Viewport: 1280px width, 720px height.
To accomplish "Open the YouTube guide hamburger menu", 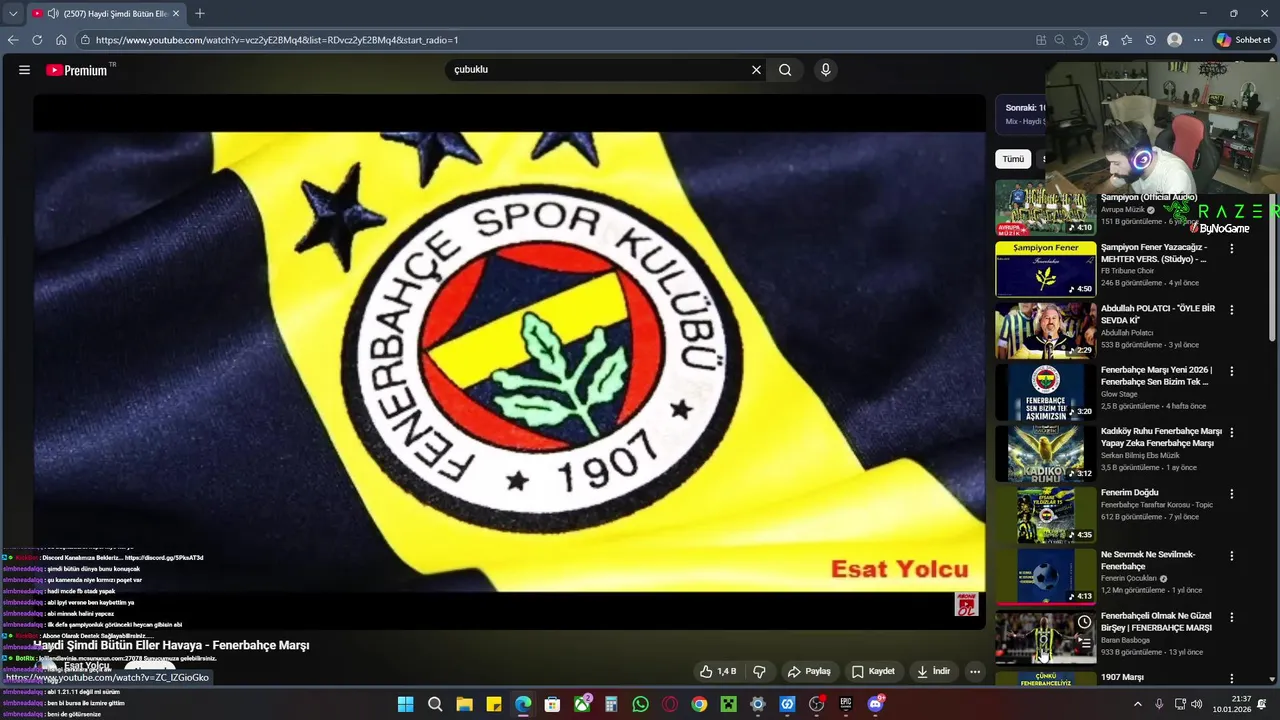I will click(x=24, y=70).
